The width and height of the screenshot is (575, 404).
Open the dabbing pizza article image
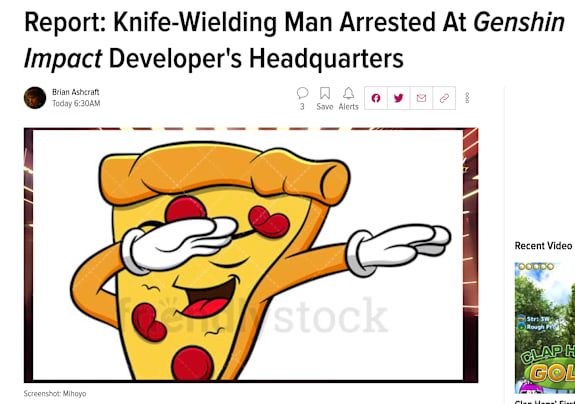[x=251, y=255]
